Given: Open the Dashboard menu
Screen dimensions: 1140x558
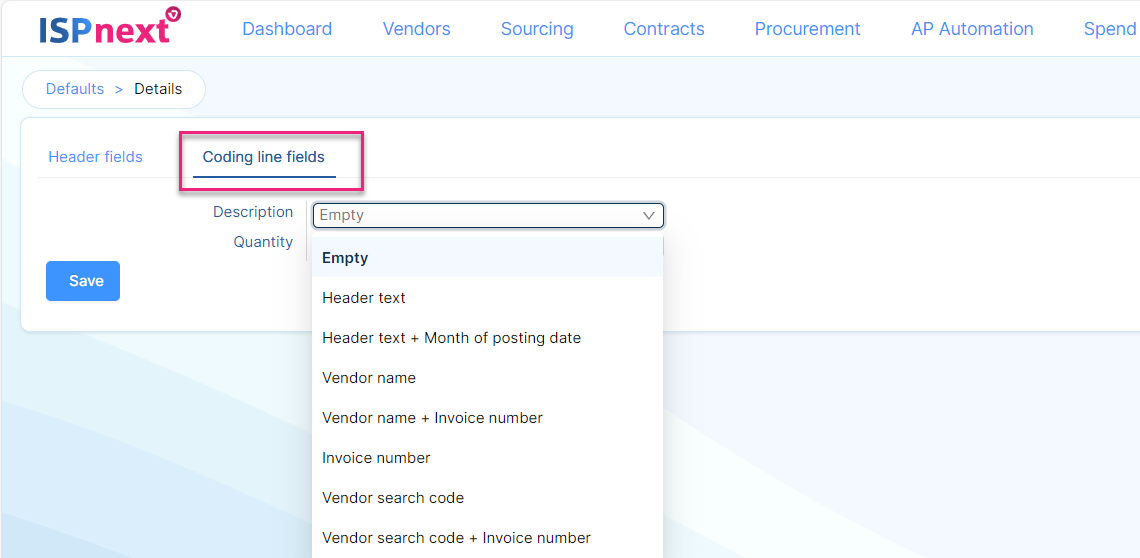Looking at the screenshot, I should (287, 29).
